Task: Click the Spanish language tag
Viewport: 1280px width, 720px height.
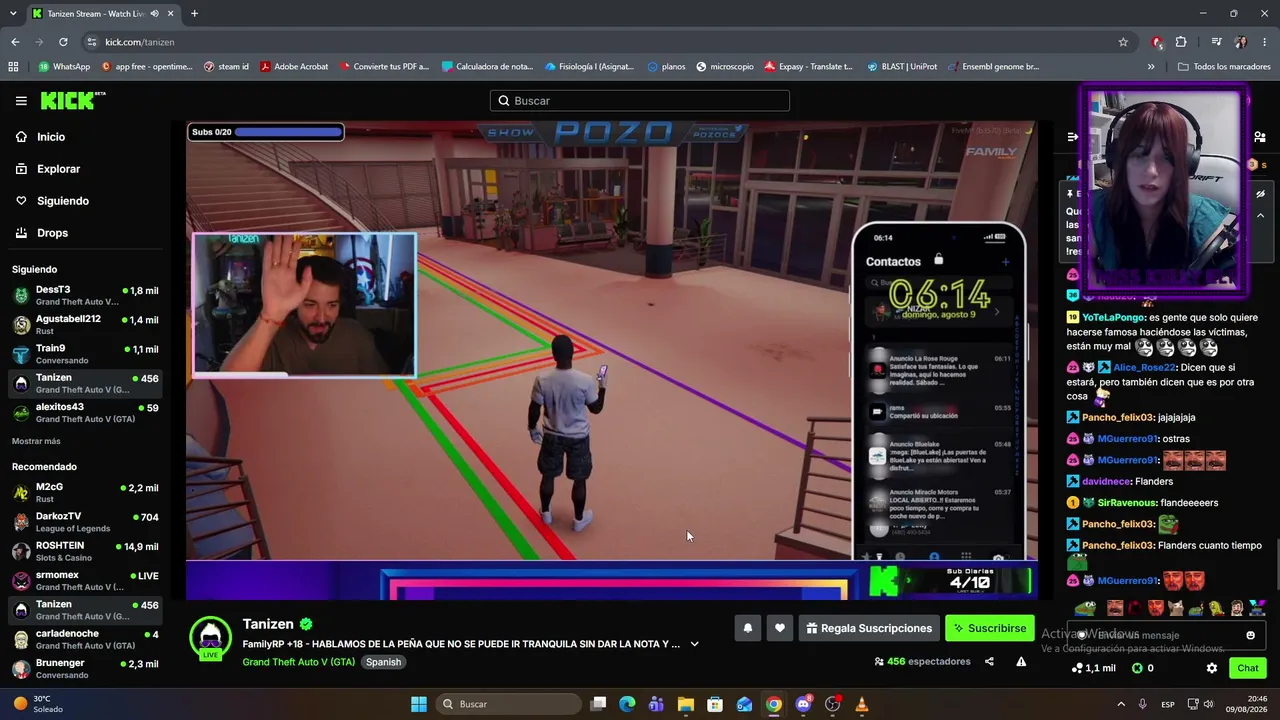Action: coord(383,662)
